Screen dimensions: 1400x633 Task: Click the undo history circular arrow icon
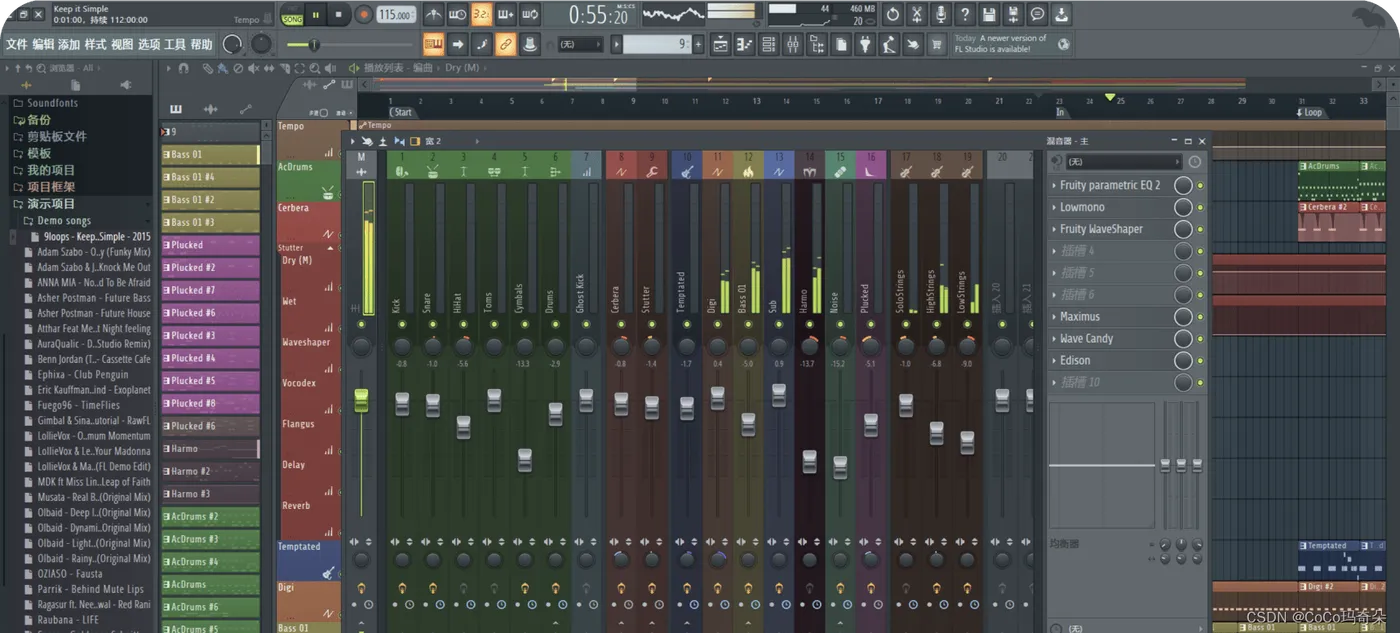pyautogui.click(x=892, y=14)
